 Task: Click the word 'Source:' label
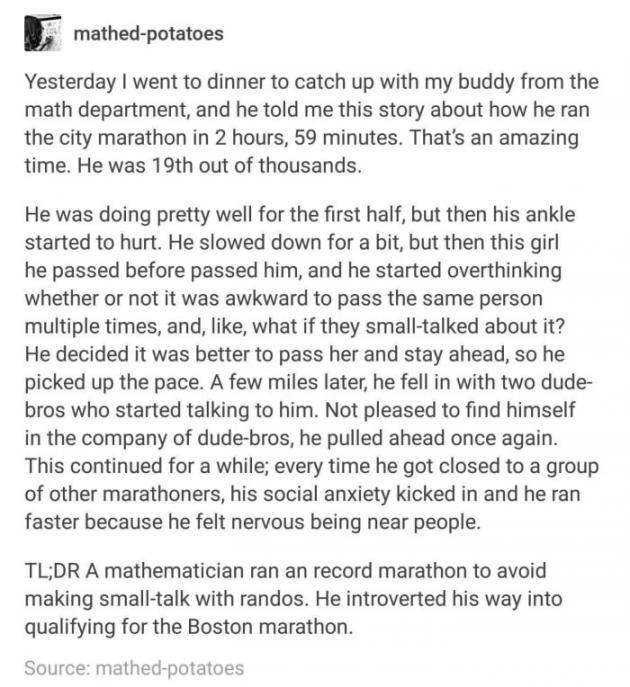[x=57, y=668]
